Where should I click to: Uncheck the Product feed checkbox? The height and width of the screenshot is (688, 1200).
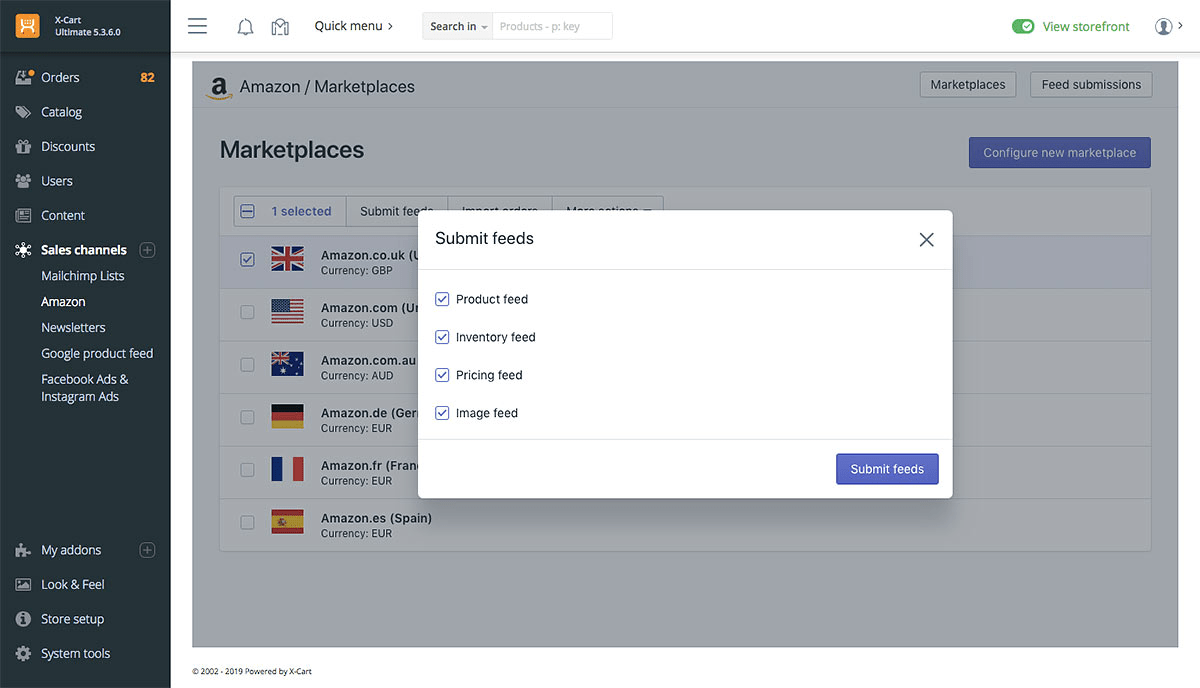pyautogui.click(x=442, y=299)
